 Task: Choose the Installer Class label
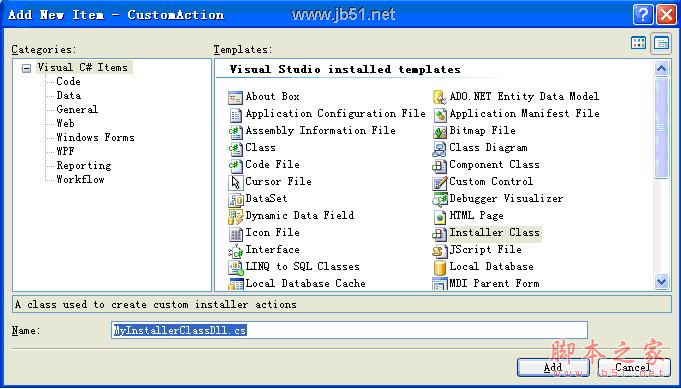point(494,233)
